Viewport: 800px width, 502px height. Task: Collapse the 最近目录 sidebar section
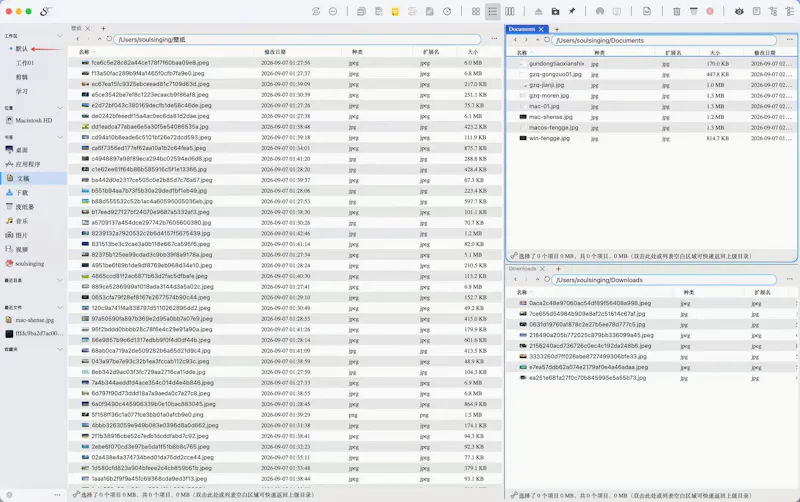click(x=60, y=280)
